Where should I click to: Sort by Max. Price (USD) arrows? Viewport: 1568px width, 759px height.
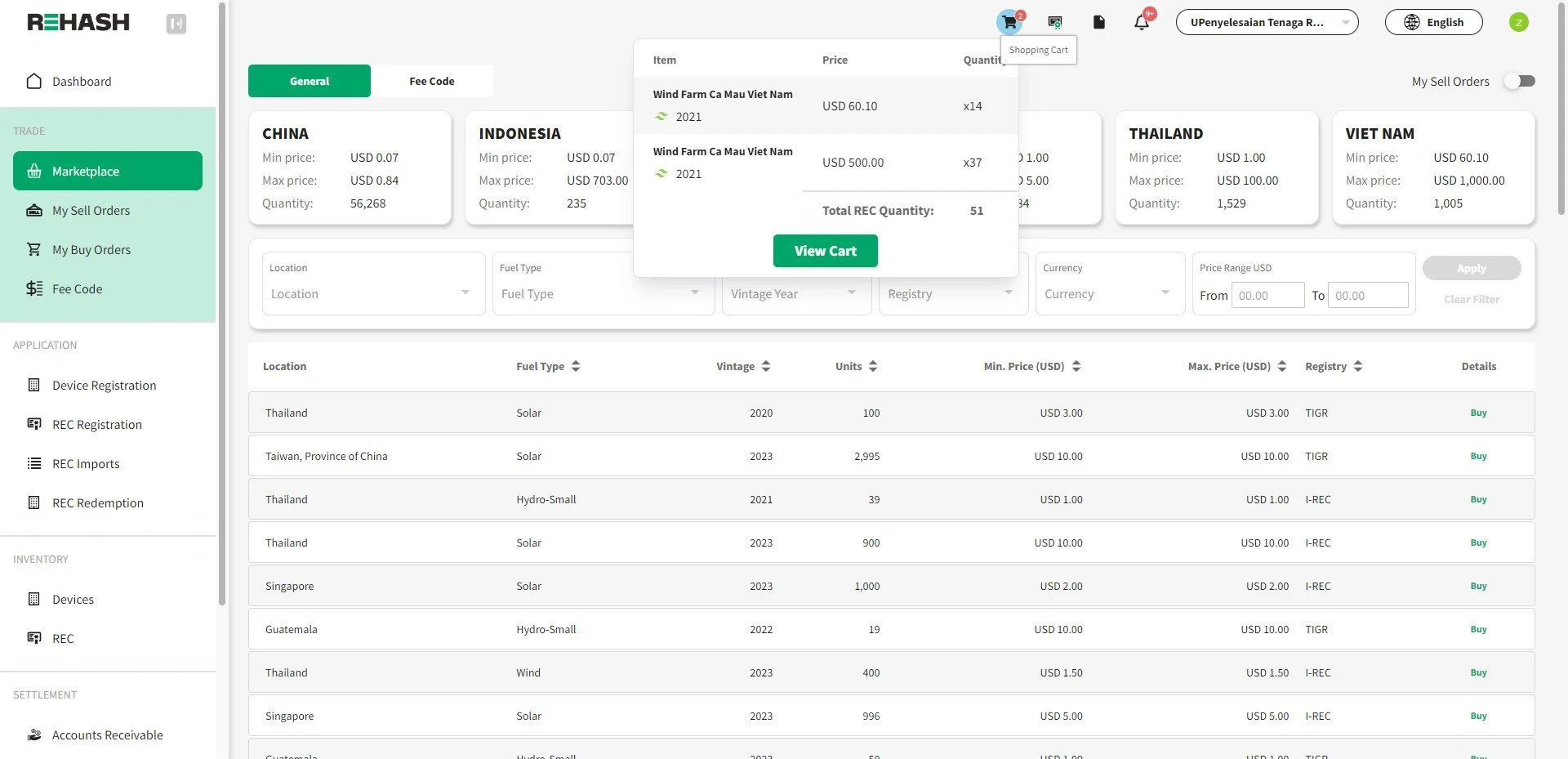click(1282, 366)
